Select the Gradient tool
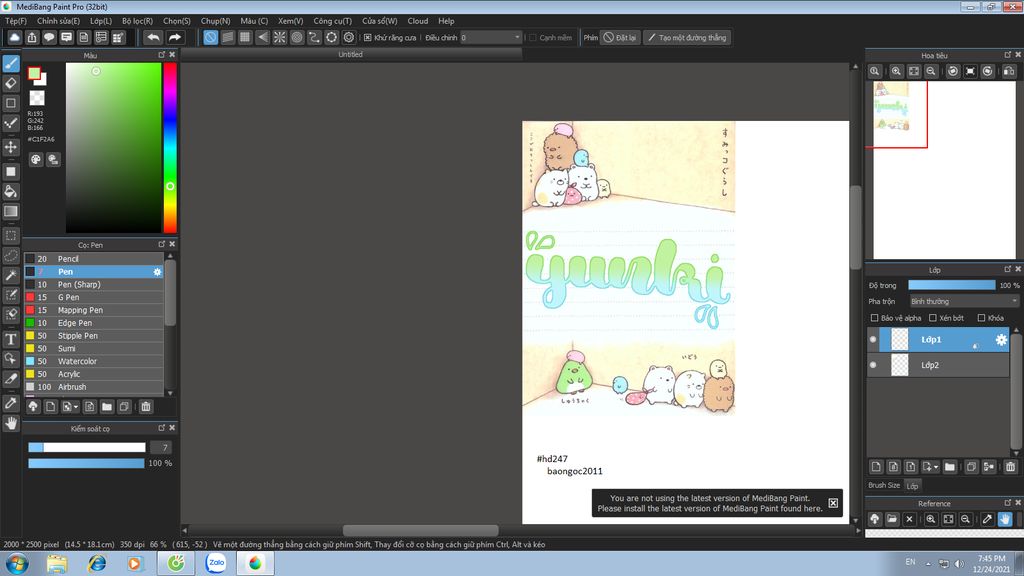1024x576 pixels. (11, 211)
